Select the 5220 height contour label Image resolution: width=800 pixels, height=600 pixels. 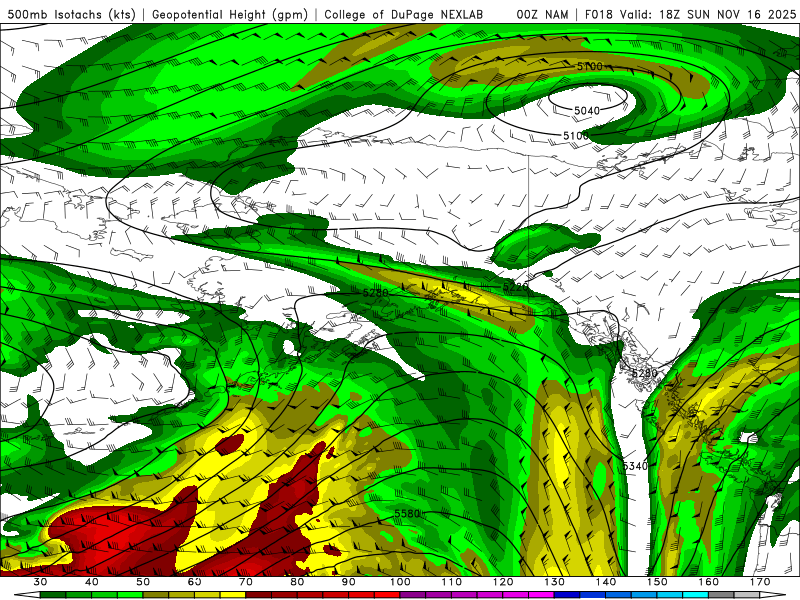point(516,287)
